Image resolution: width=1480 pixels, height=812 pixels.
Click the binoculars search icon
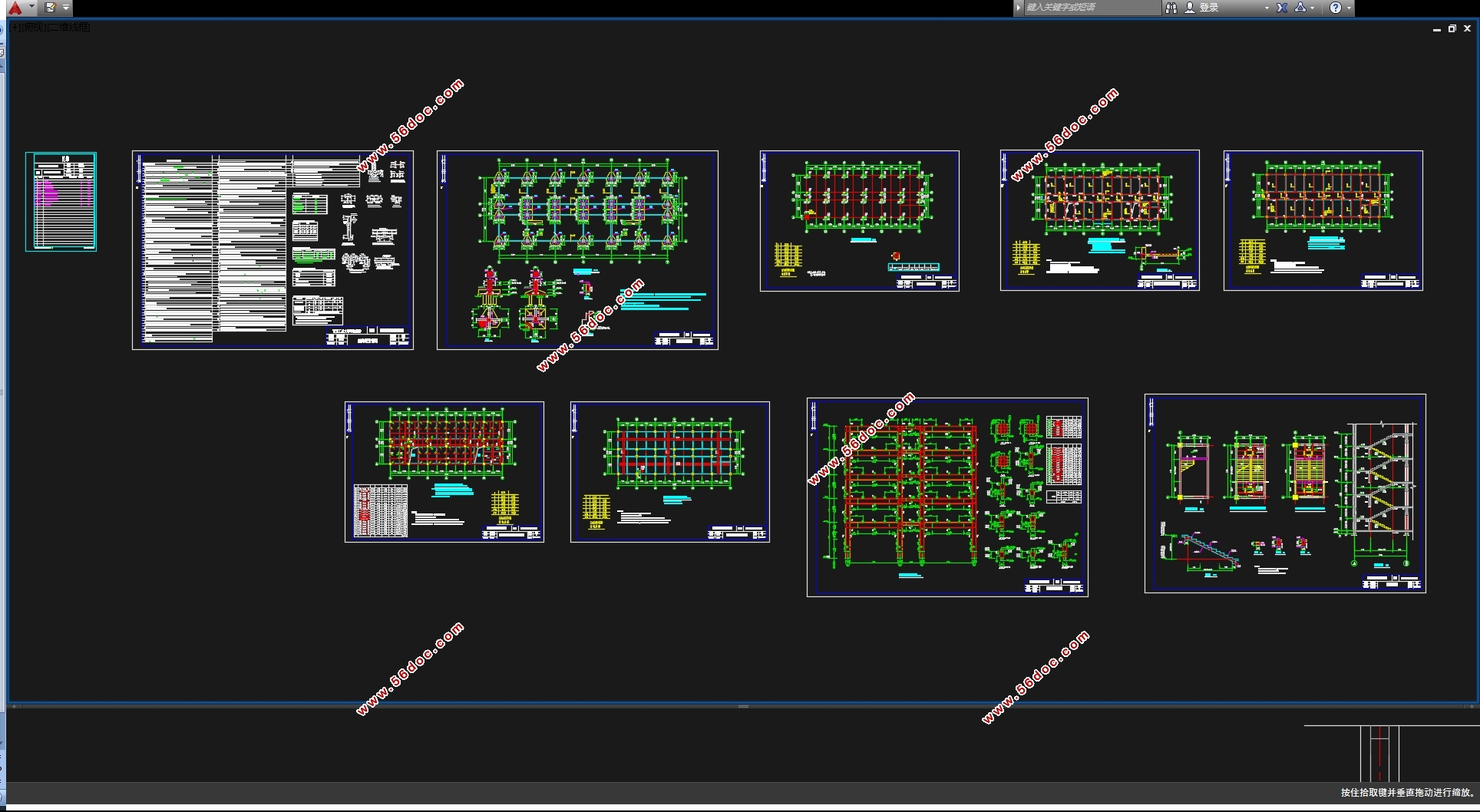coord(1171,8)
